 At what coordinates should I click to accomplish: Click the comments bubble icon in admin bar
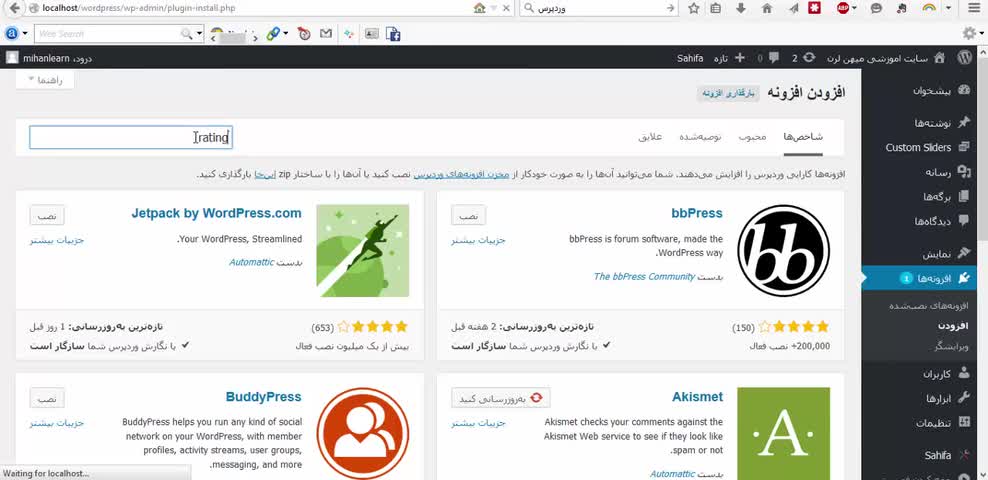[774, 58]
